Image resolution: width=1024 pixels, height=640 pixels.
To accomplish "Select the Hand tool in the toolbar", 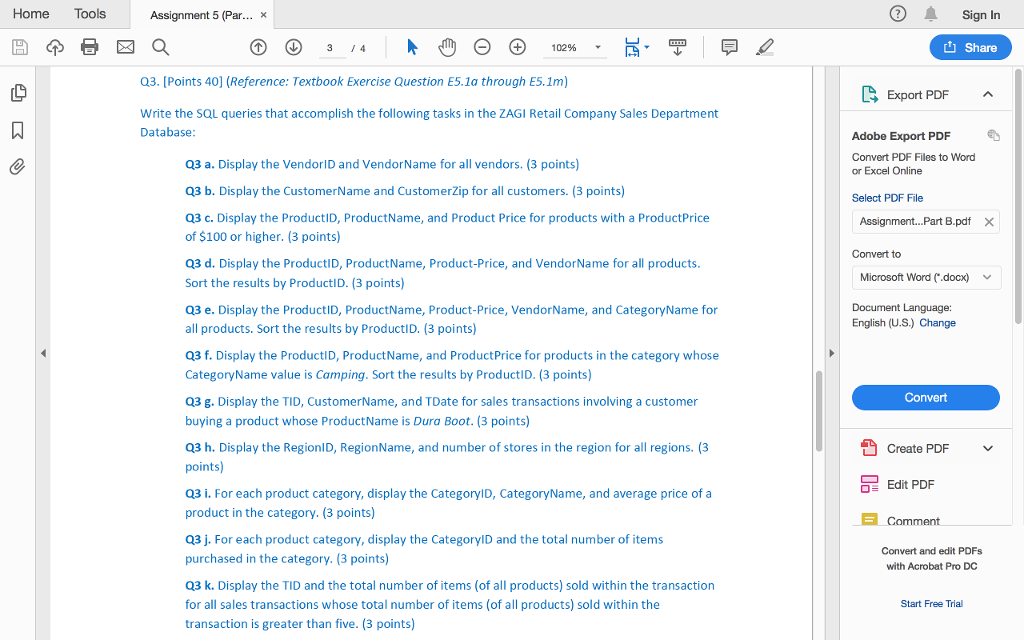I will pyautogui.click(x=447, y=47).
